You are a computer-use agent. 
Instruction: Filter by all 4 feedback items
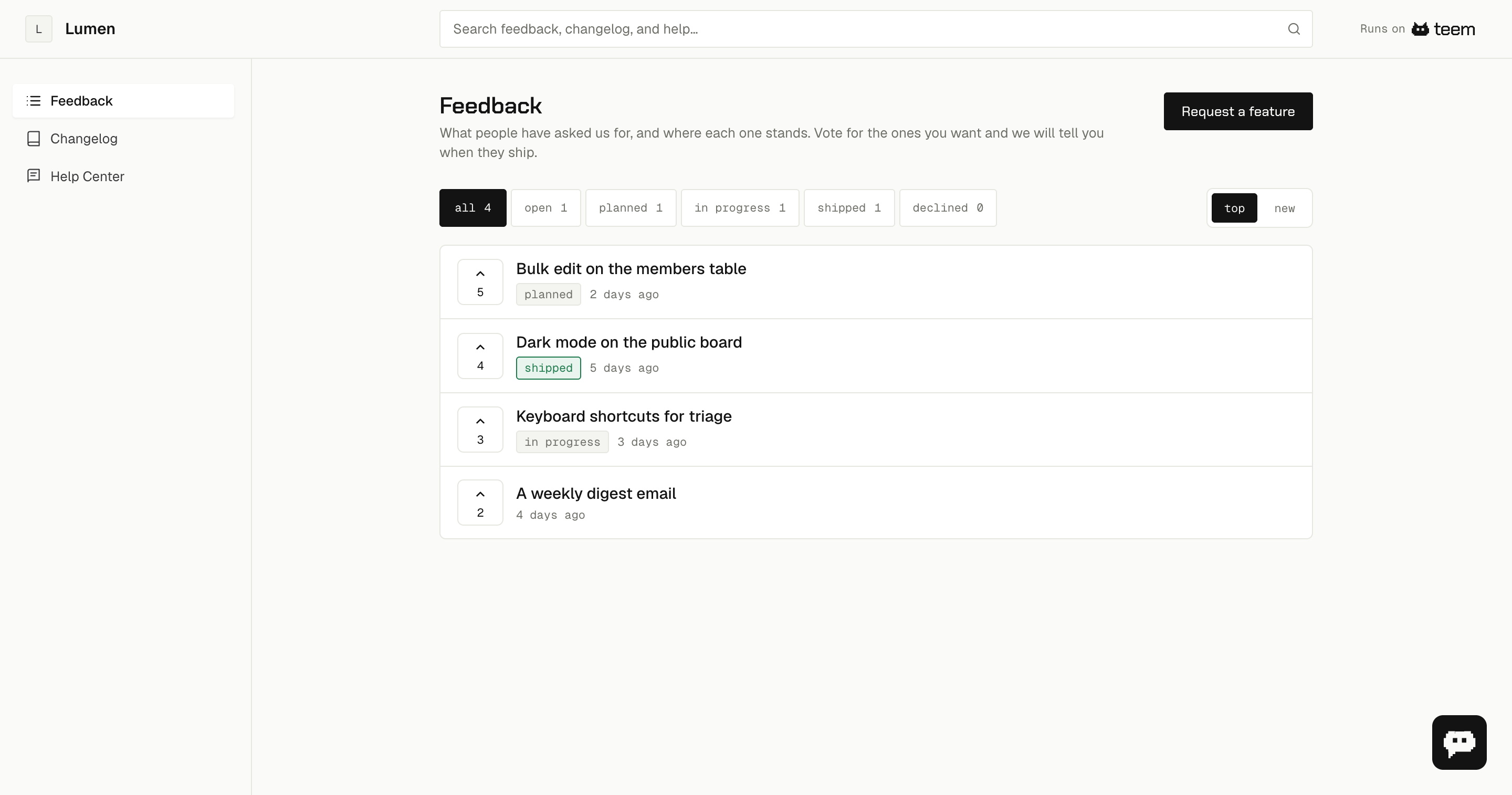click(x=472, y=208)
